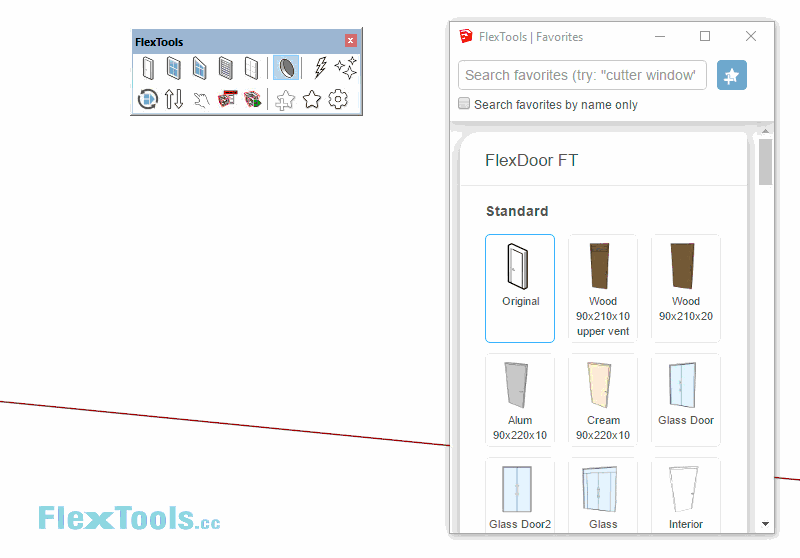Select the FlexDoor tool in FlexTools toolbar

point(148,68)
